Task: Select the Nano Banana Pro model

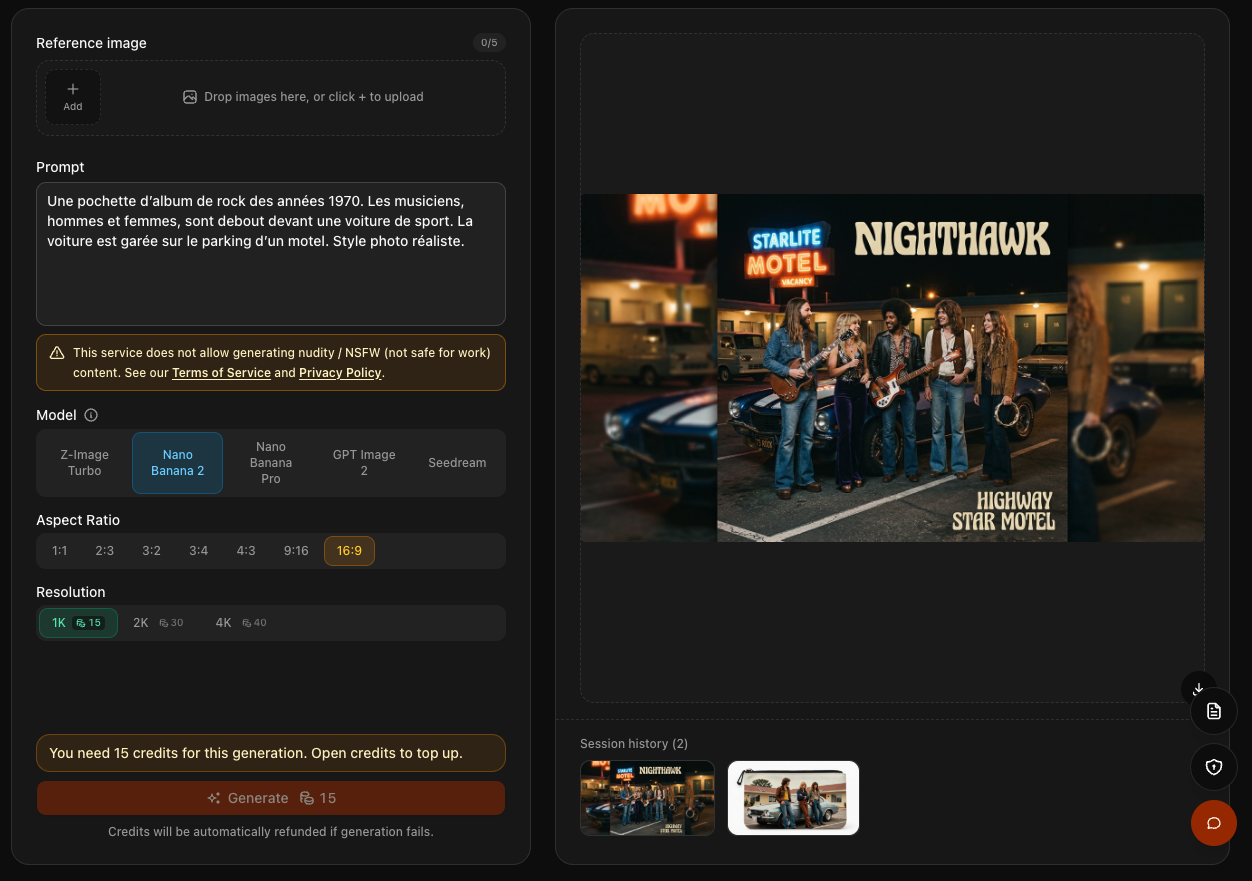Action: [271, 463]
